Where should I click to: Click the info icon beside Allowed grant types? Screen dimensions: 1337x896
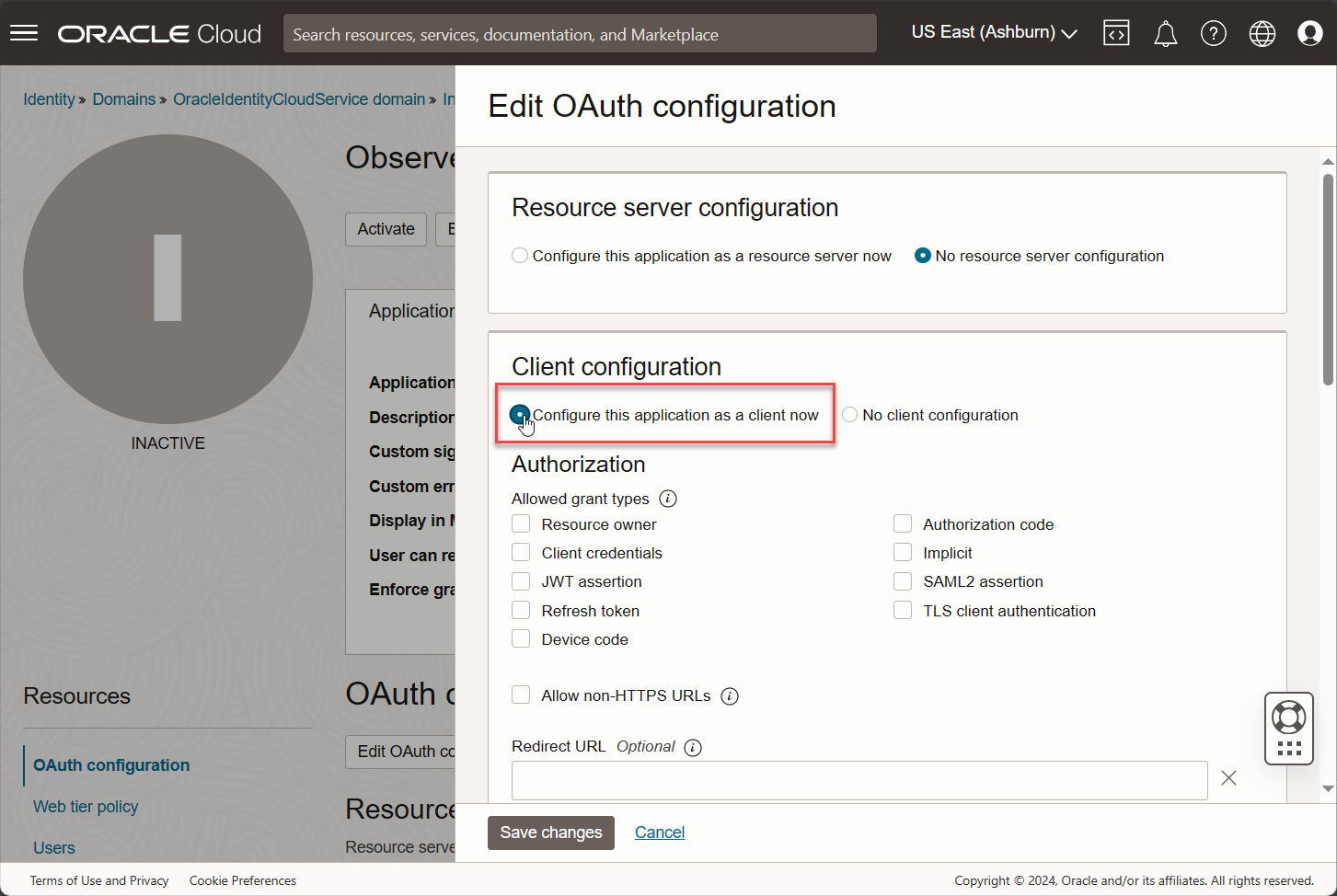click(x=668, y=498)
